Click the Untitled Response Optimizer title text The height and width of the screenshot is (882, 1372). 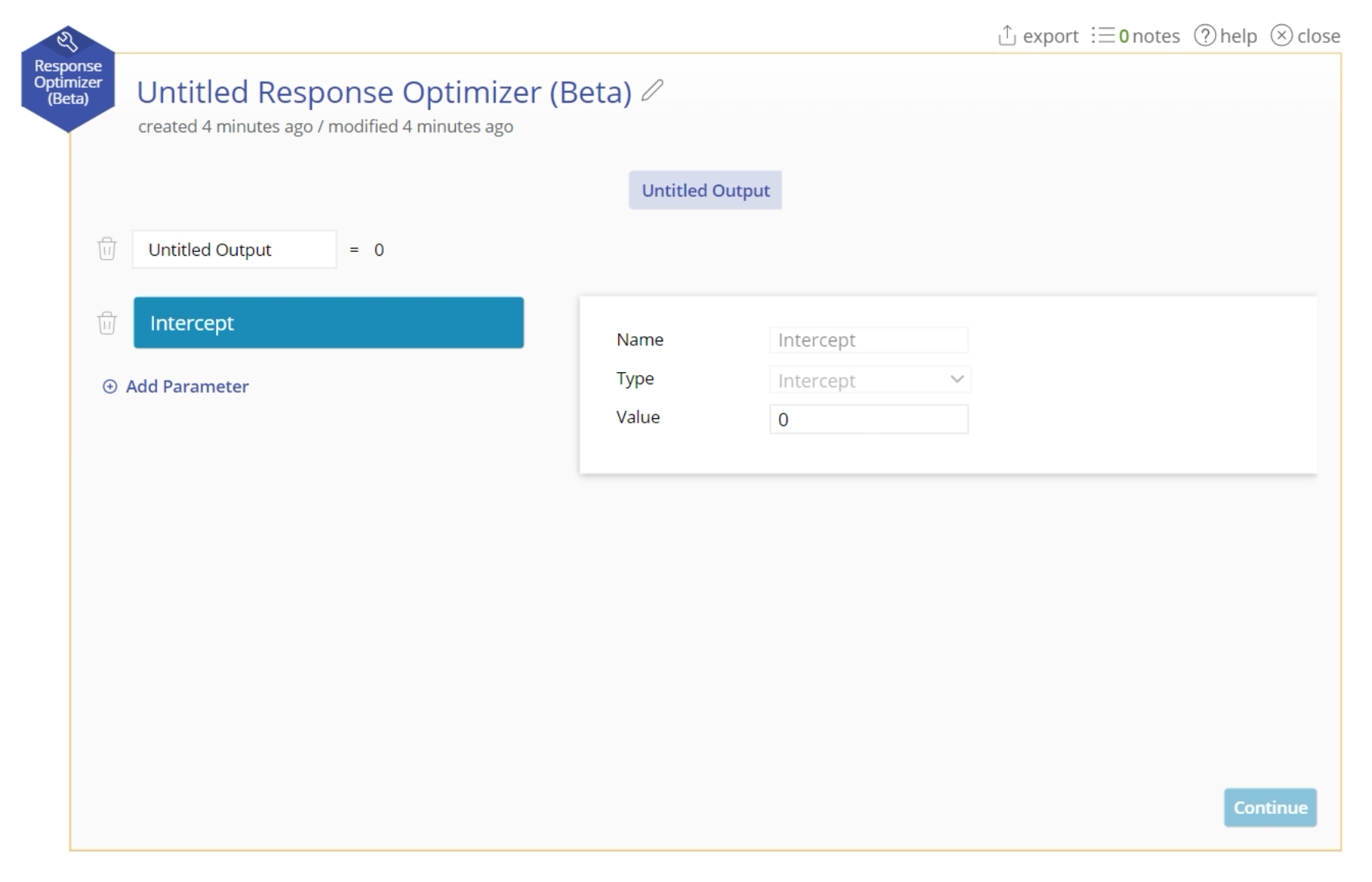[x=384, y=92]
